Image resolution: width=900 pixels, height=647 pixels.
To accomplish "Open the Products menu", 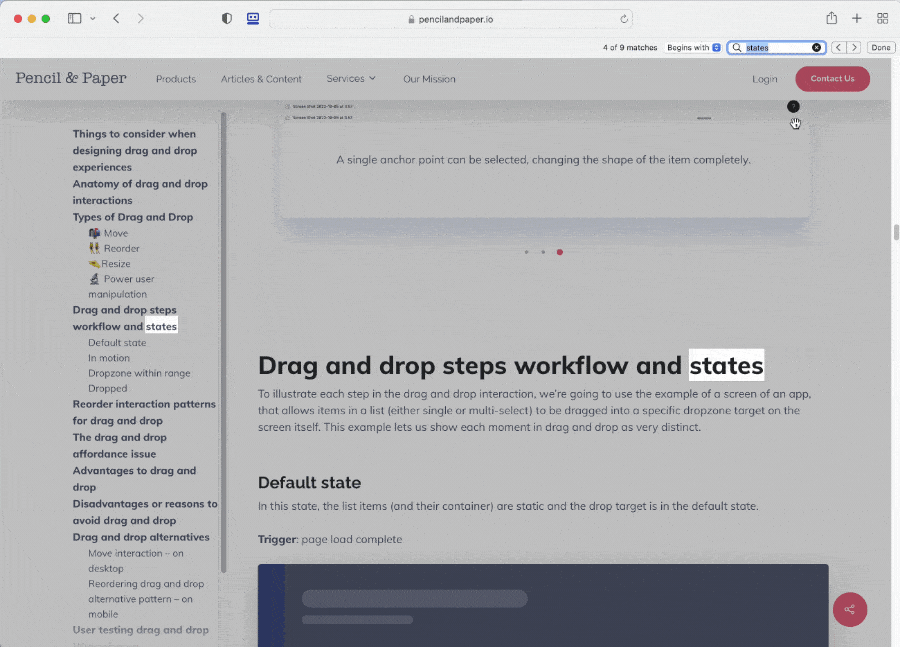I will pos(176,79).
